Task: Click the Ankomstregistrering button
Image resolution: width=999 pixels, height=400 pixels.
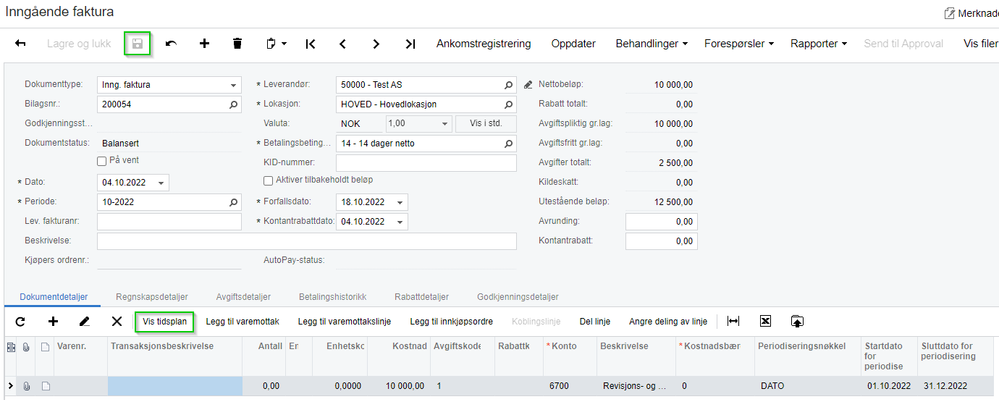Action: (x=484, y=43)
